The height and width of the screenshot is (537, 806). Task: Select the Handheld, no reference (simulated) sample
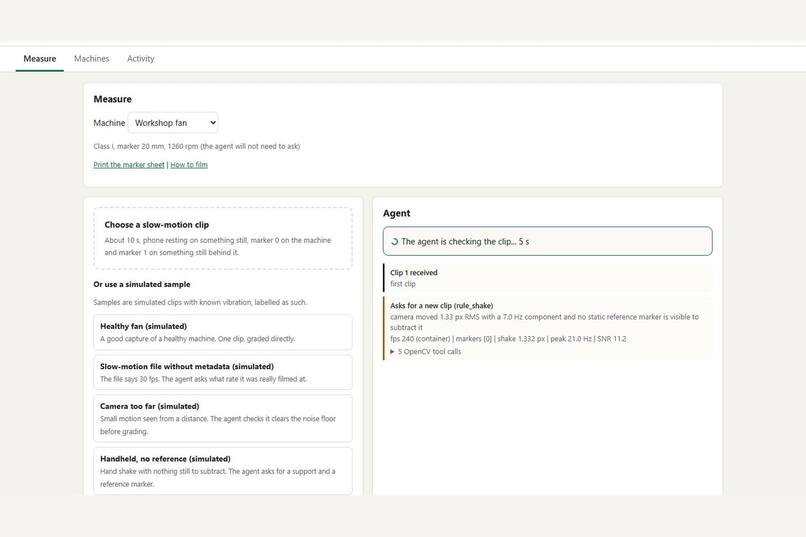pyautogui.click(x=223, y=471)
